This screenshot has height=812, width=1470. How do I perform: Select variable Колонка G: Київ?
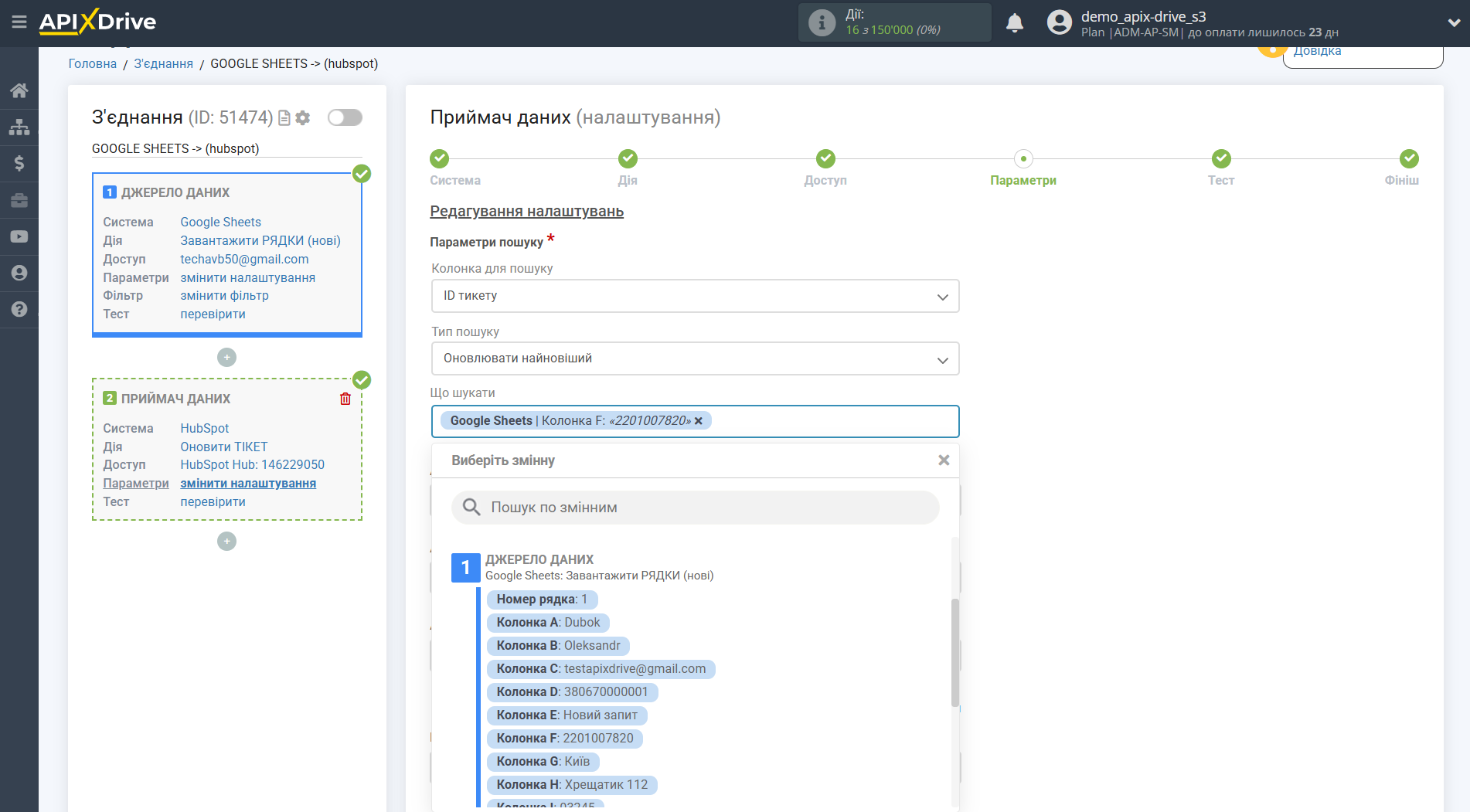(x=543, y=761)
